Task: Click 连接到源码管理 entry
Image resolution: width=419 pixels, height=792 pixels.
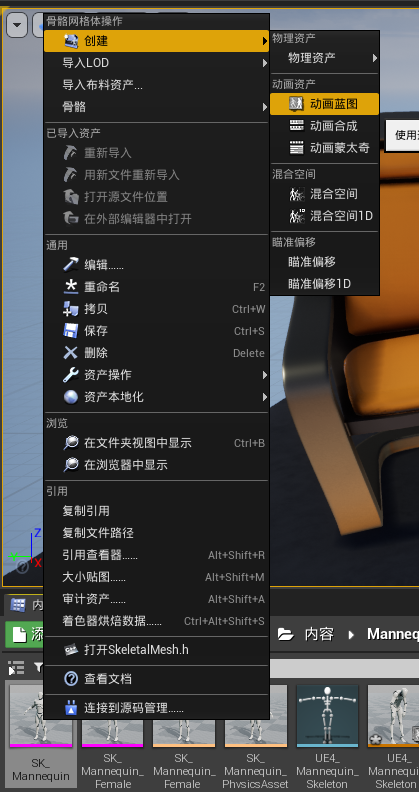Action: (156, 708)
